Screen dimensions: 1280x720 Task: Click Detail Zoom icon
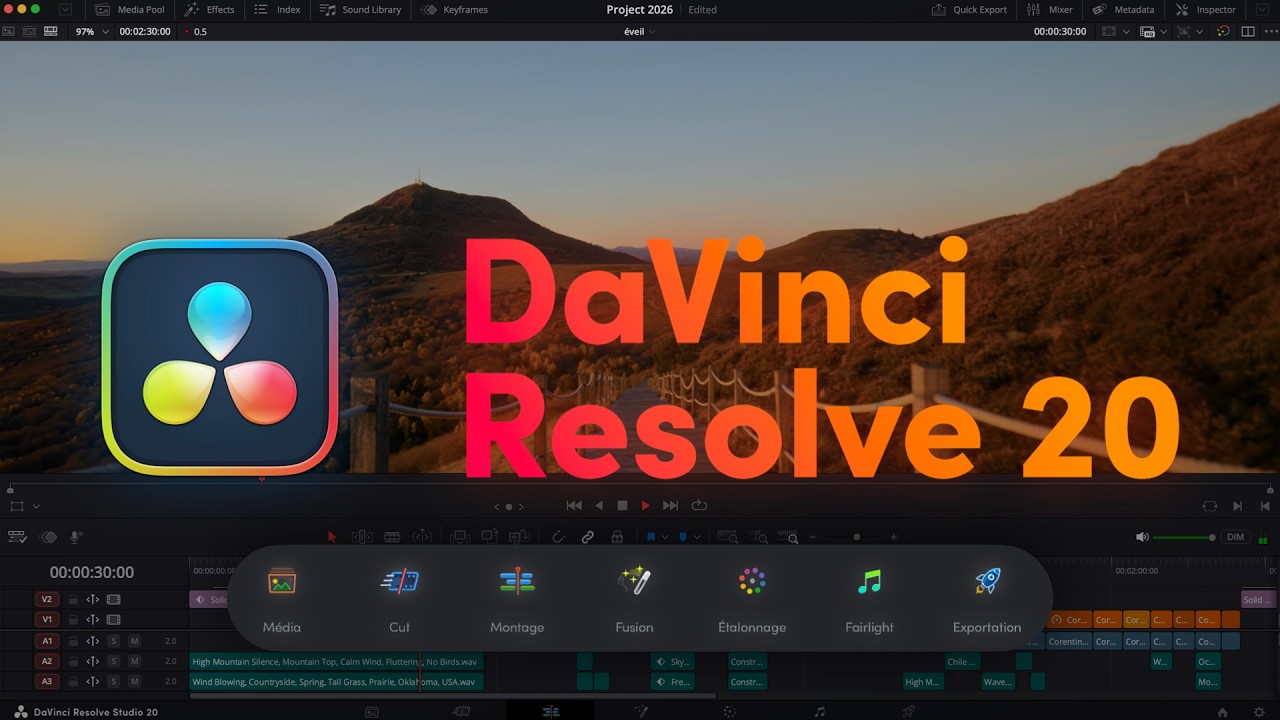(761, 537)
